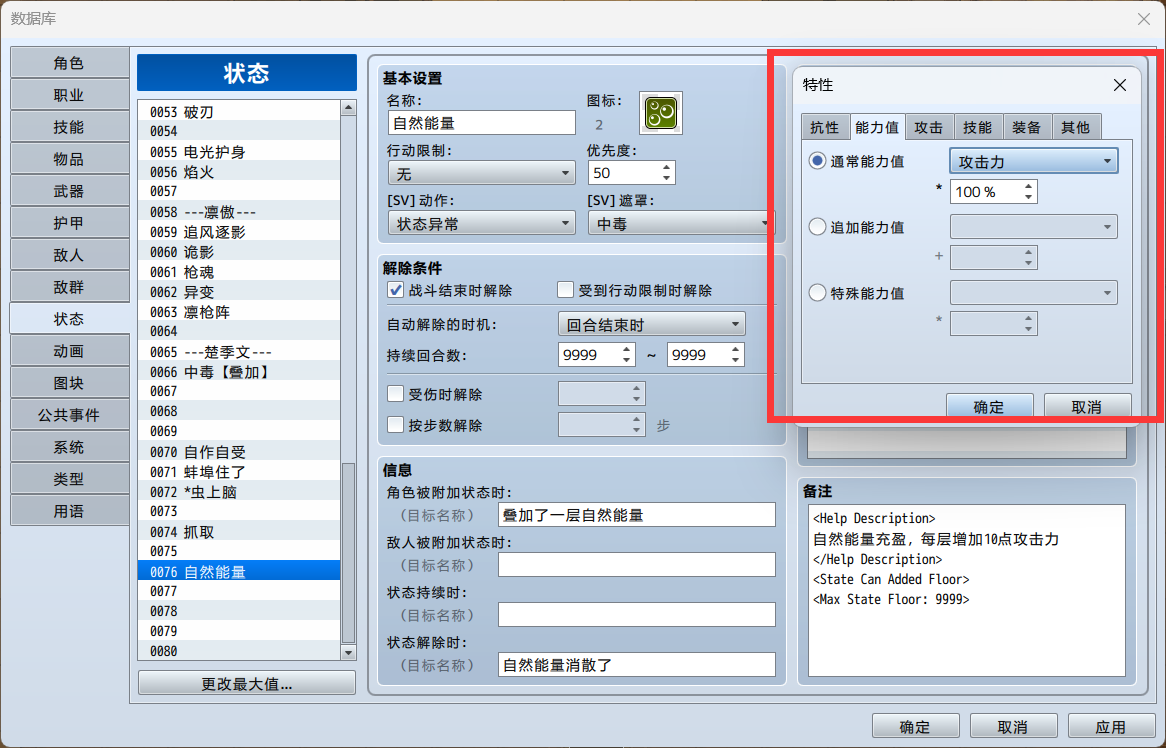Click the state list scroll up arrow

(348, 108)
